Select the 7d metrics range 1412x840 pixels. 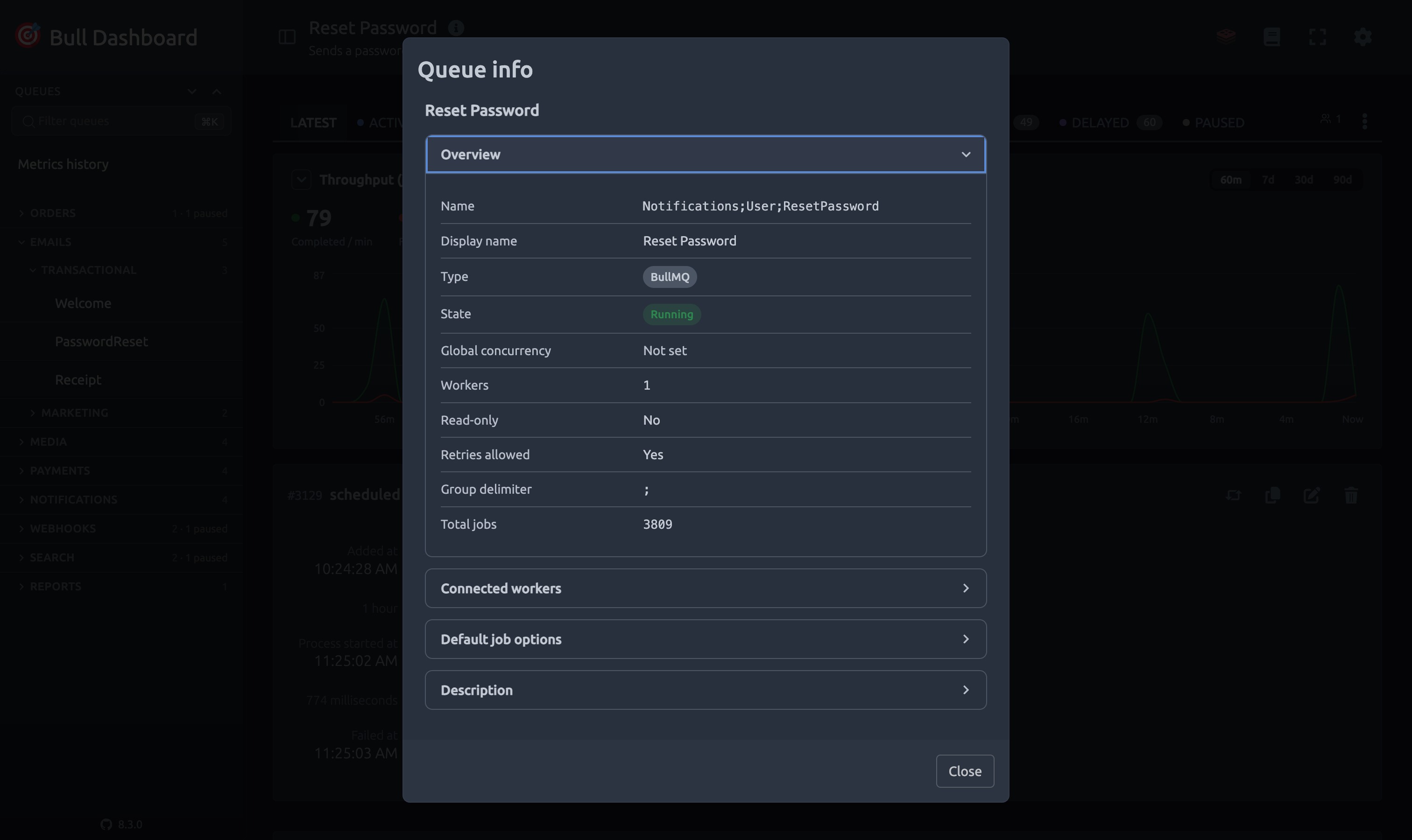click(x=1268, y=180)
